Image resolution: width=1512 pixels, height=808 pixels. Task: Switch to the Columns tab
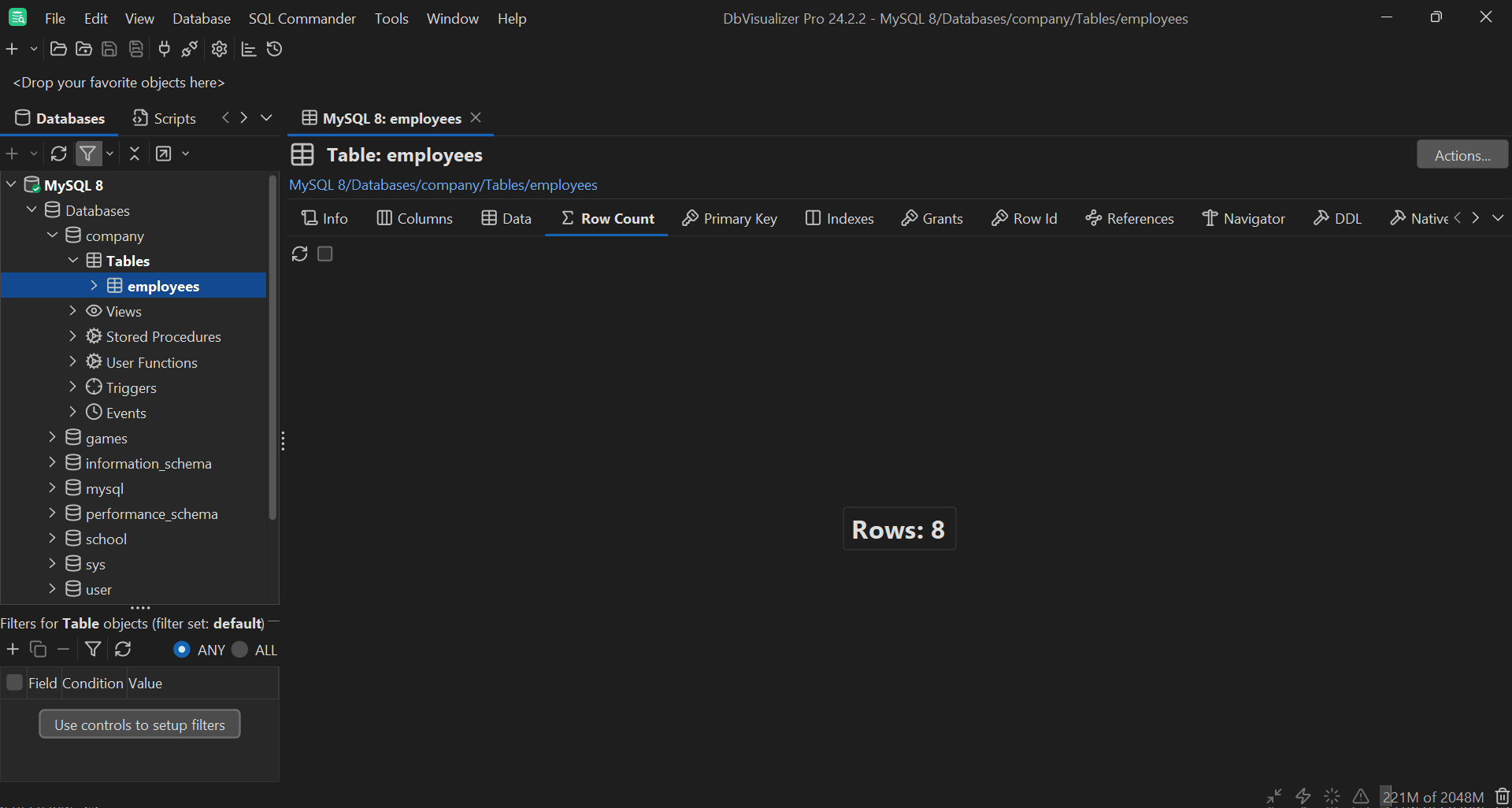click(x=414, y=218)
